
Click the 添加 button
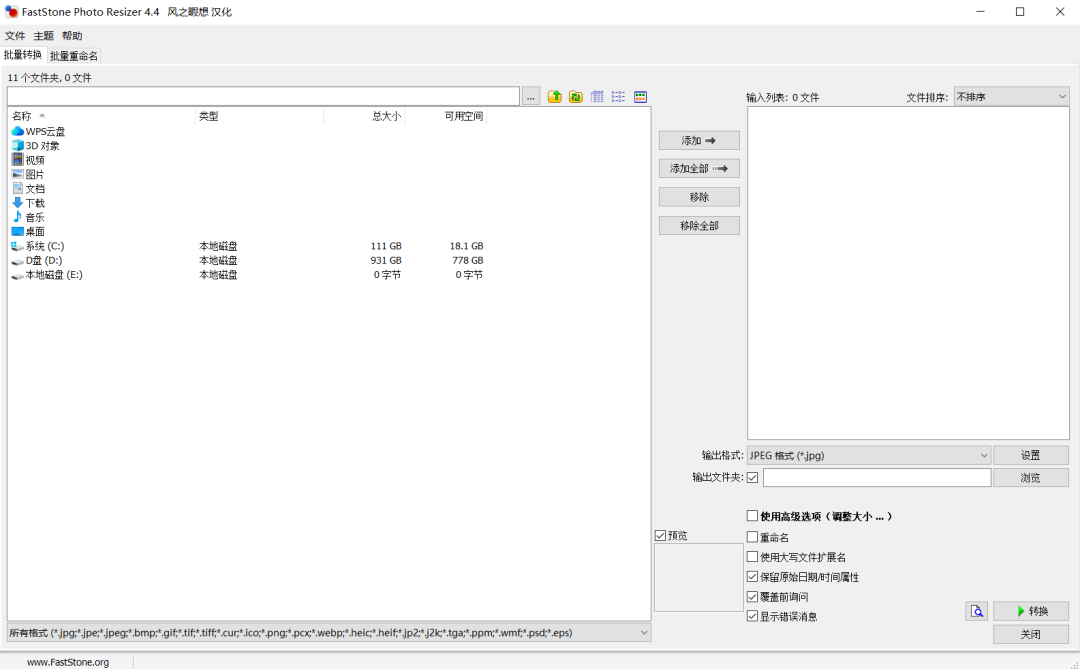(699, 141)
